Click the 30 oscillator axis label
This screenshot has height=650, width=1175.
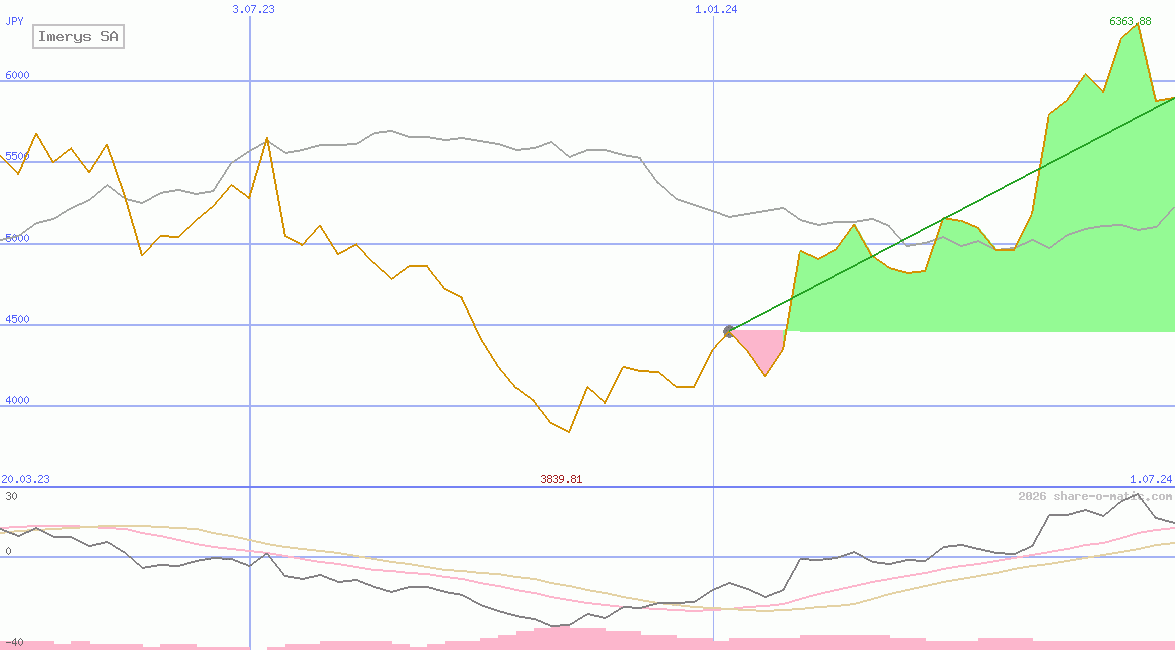pyautogui.click(x=10, y=496)
